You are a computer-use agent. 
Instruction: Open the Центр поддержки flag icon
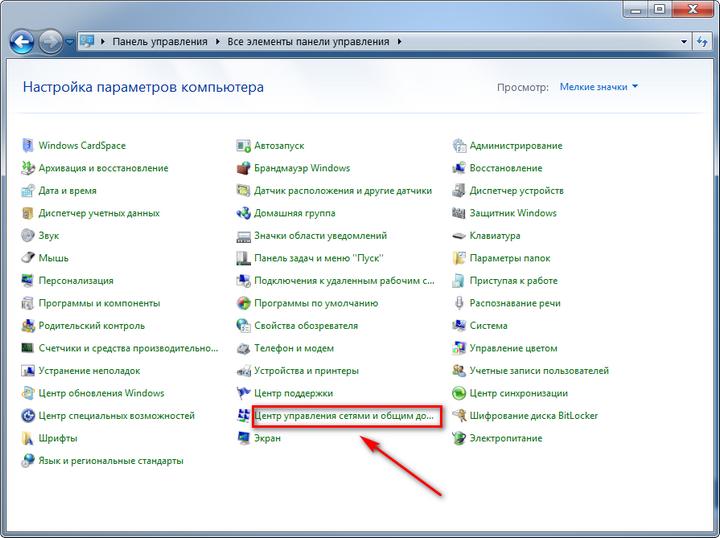pyautogui.click(x=243, y=393)
